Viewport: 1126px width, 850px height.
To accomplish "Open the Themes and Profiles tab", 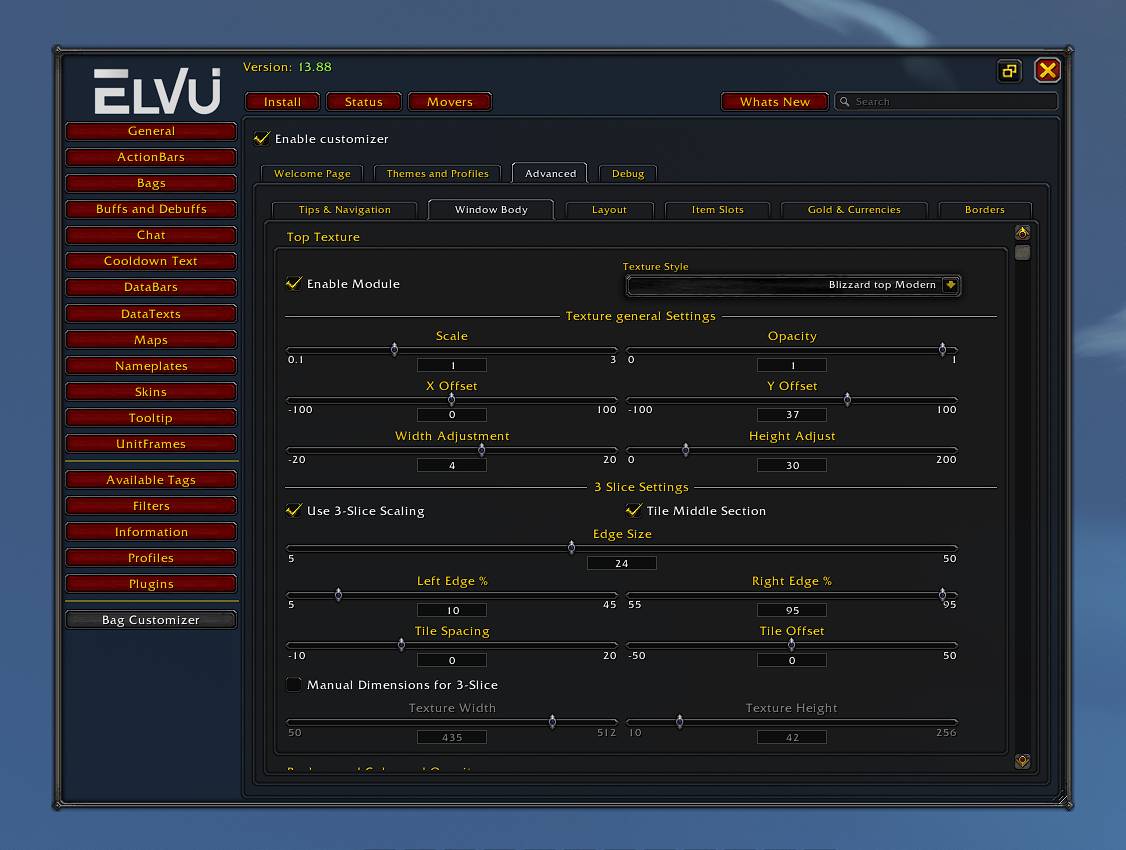I will tap(437, 174).
